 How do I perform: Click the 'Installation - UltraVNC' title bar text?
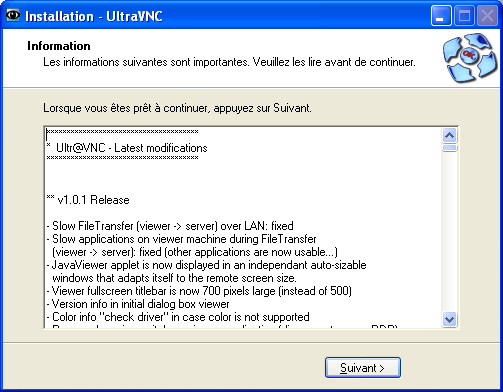point(94,16)
